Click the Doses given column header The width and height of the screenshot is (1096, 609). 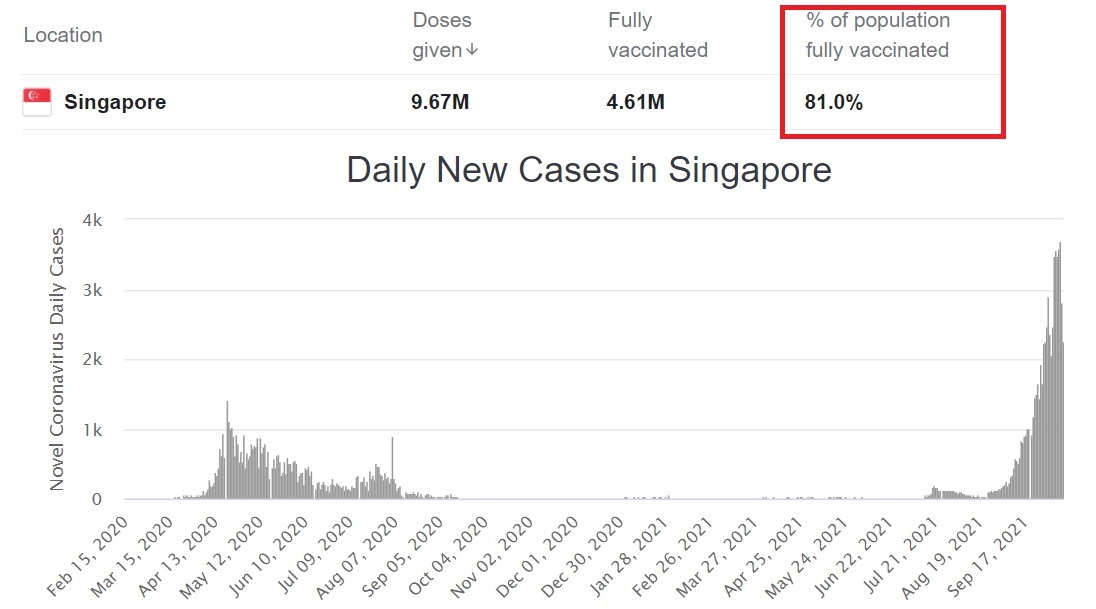(x=445, y=35)
